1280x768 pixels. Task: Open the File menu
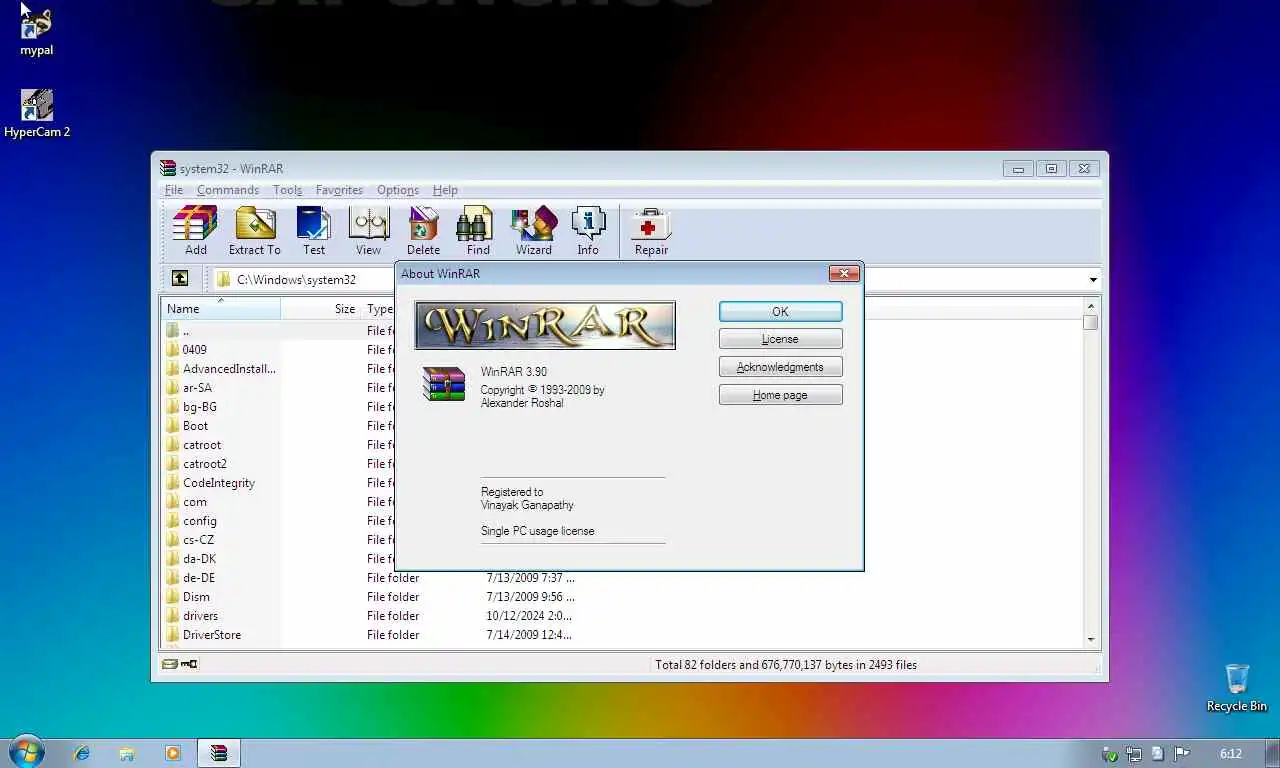click(174, 190)
